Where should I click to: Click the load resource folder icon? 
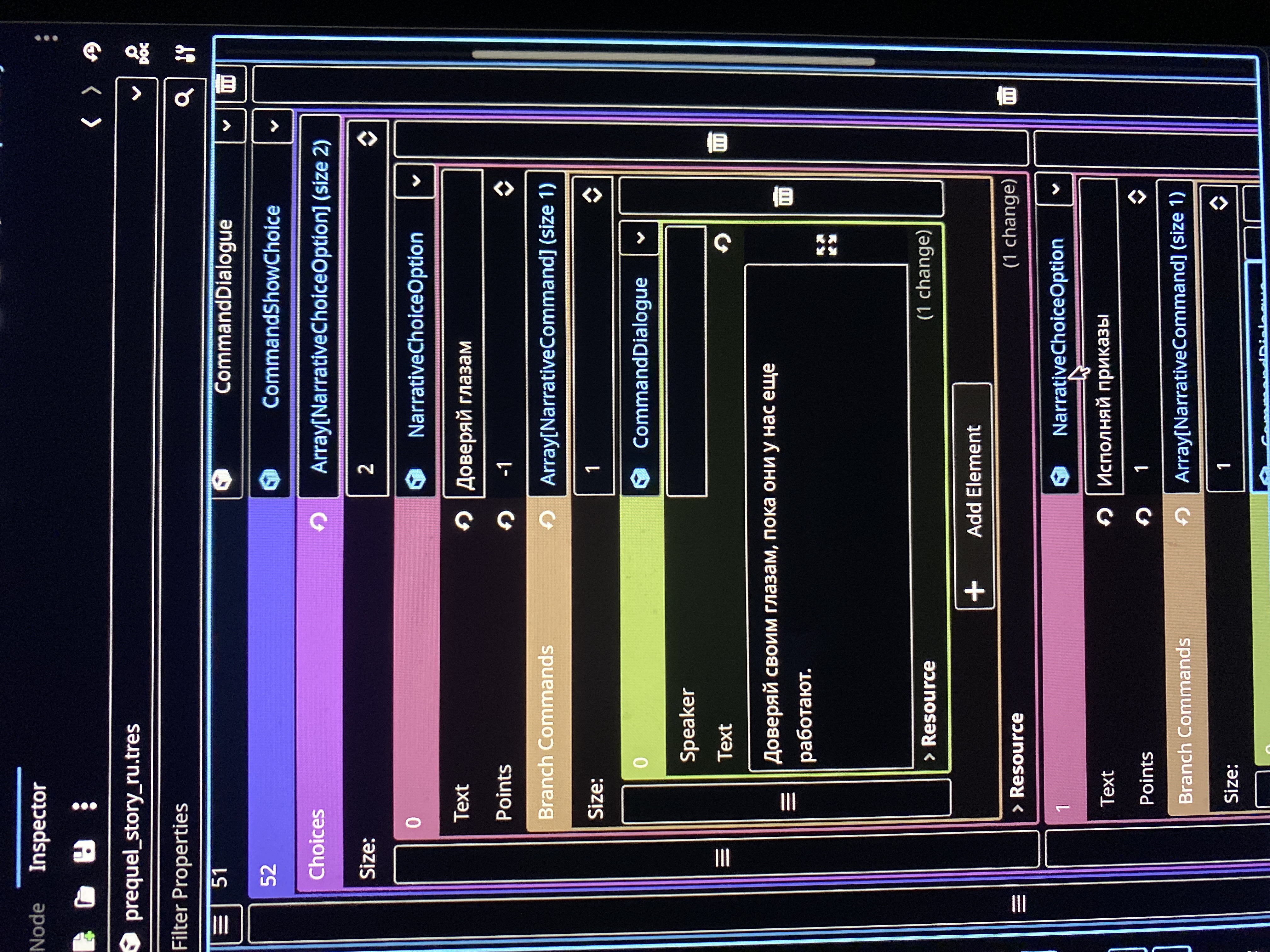[x=84, y=896]
